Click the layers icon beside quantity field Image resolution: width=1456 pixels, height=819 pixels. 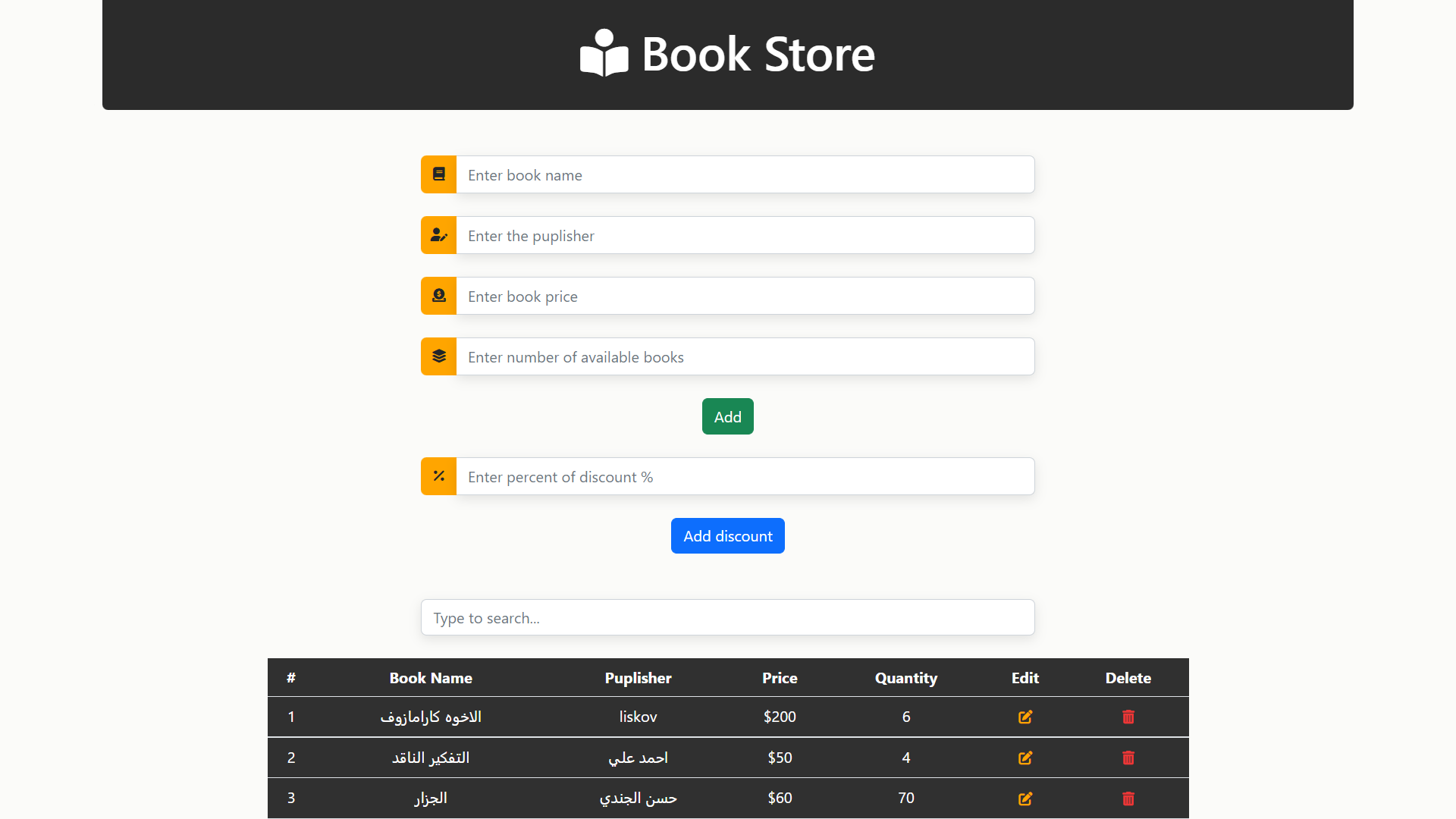(x=438, y=356)
